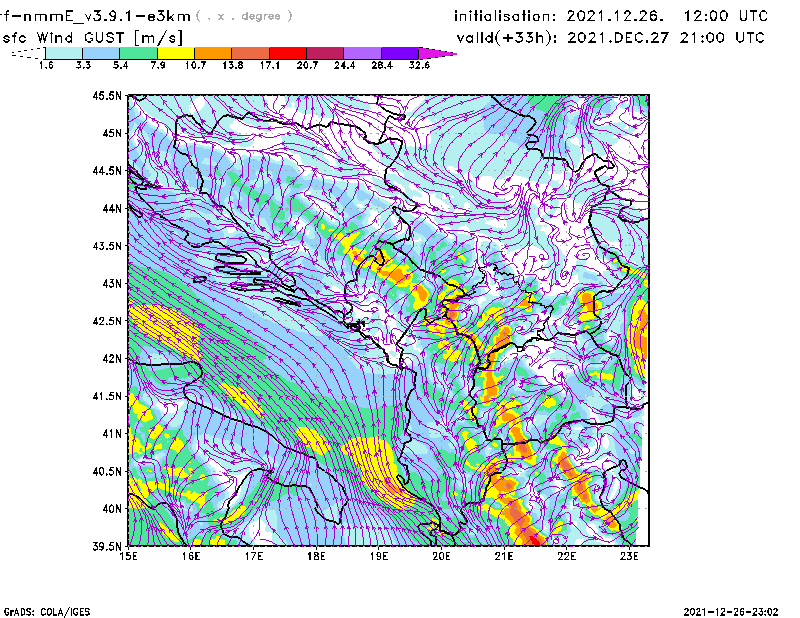This screenshot has width=800, height=618.
Task: Click legend value "32.6"
Action: click(419, 65)
